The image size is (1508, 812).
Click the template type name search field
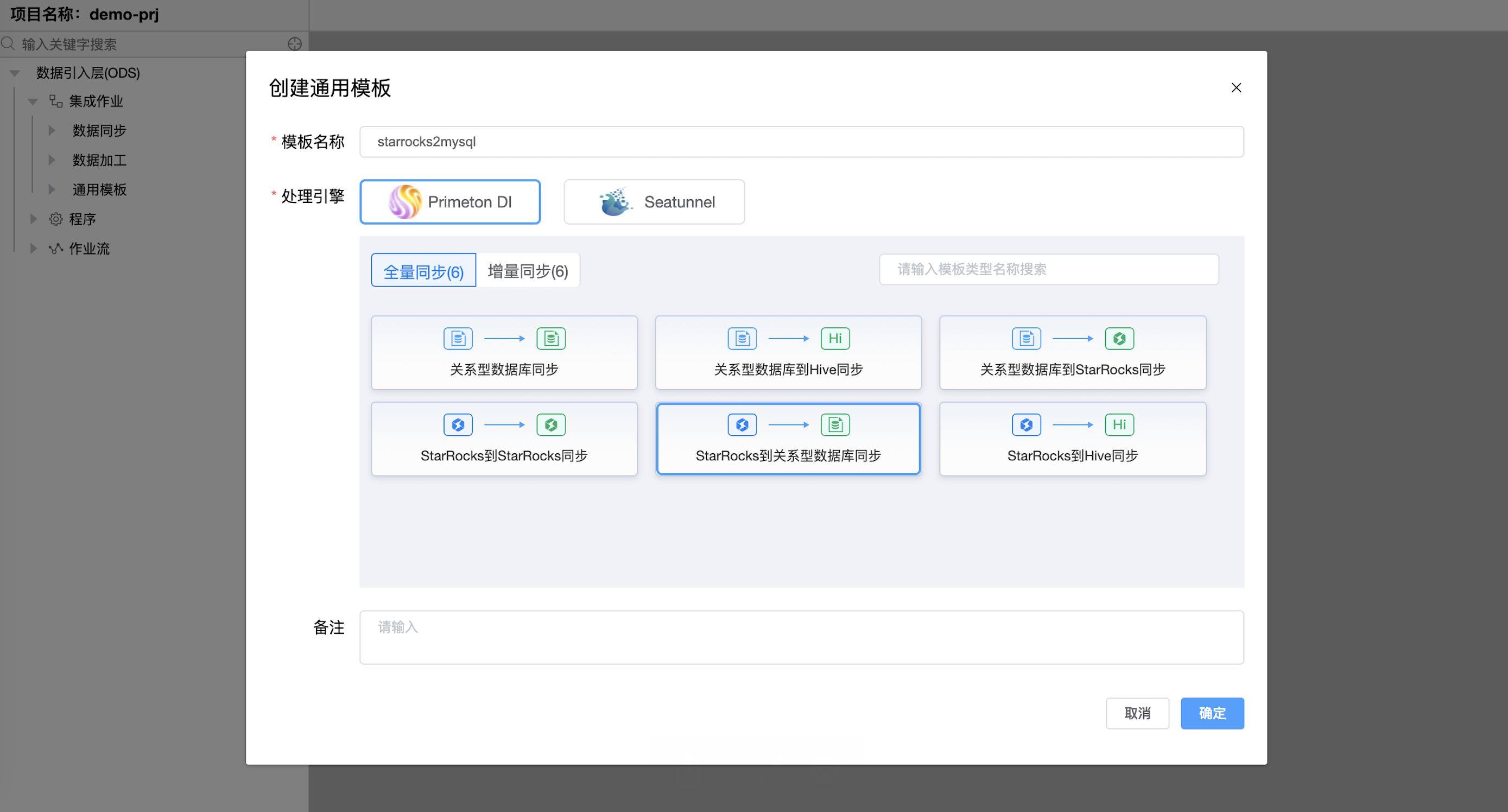coord(1048,269)
